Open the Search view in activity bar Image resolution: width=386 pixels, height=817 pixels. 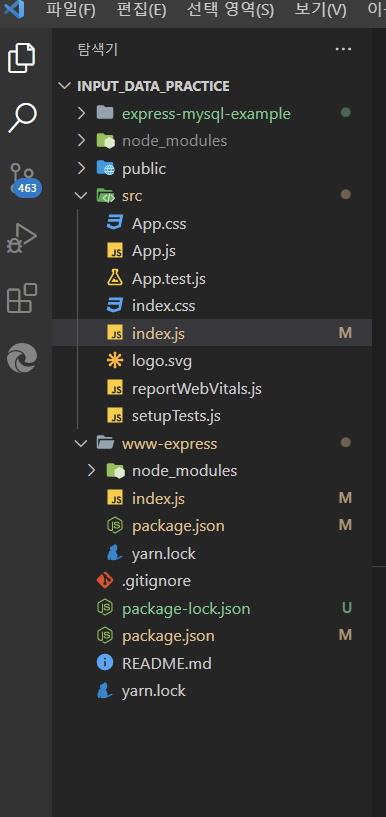(x=22, y=118)
